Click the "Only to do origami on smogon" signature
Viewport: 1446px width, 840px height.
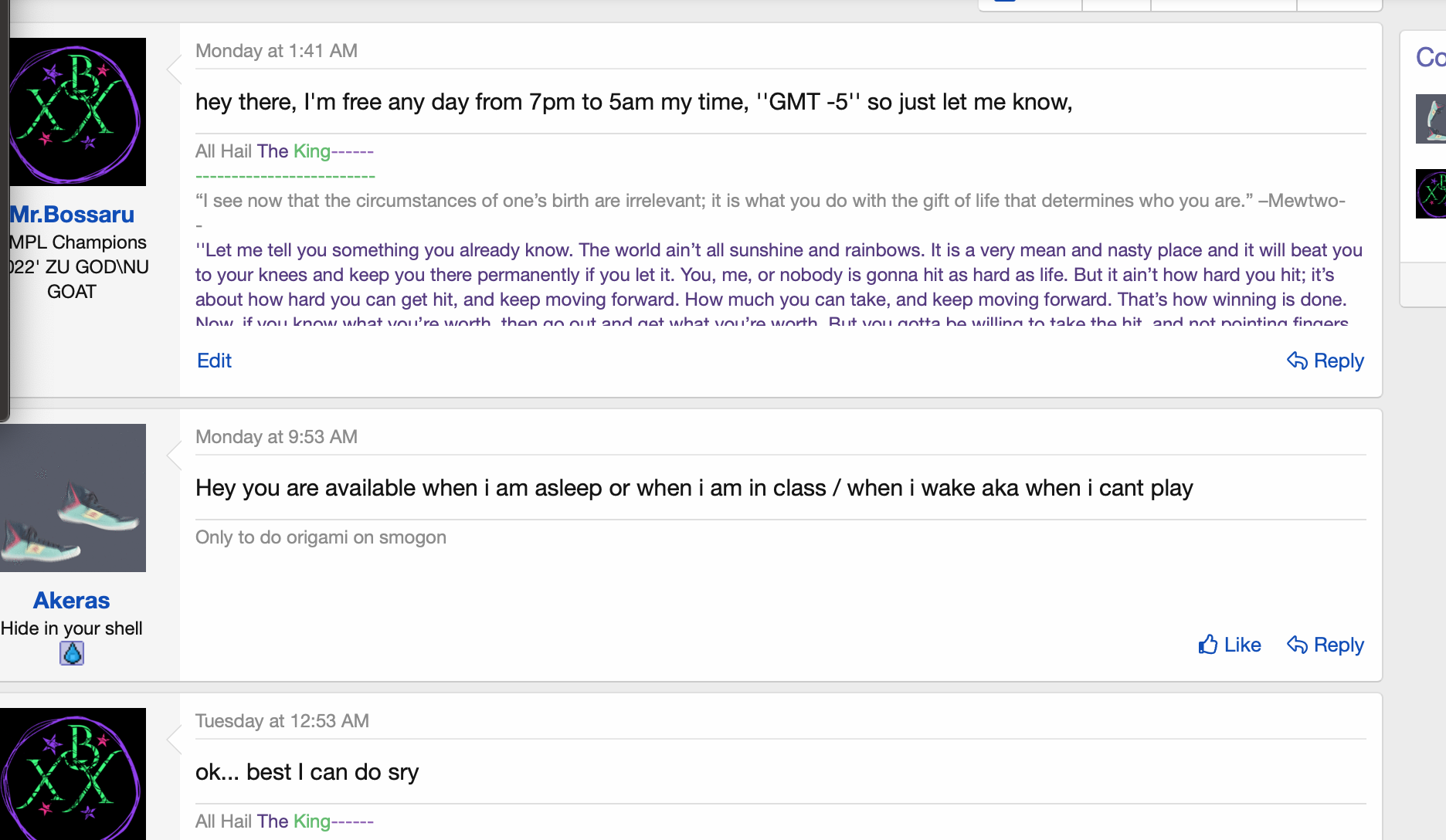coord(321,537)
